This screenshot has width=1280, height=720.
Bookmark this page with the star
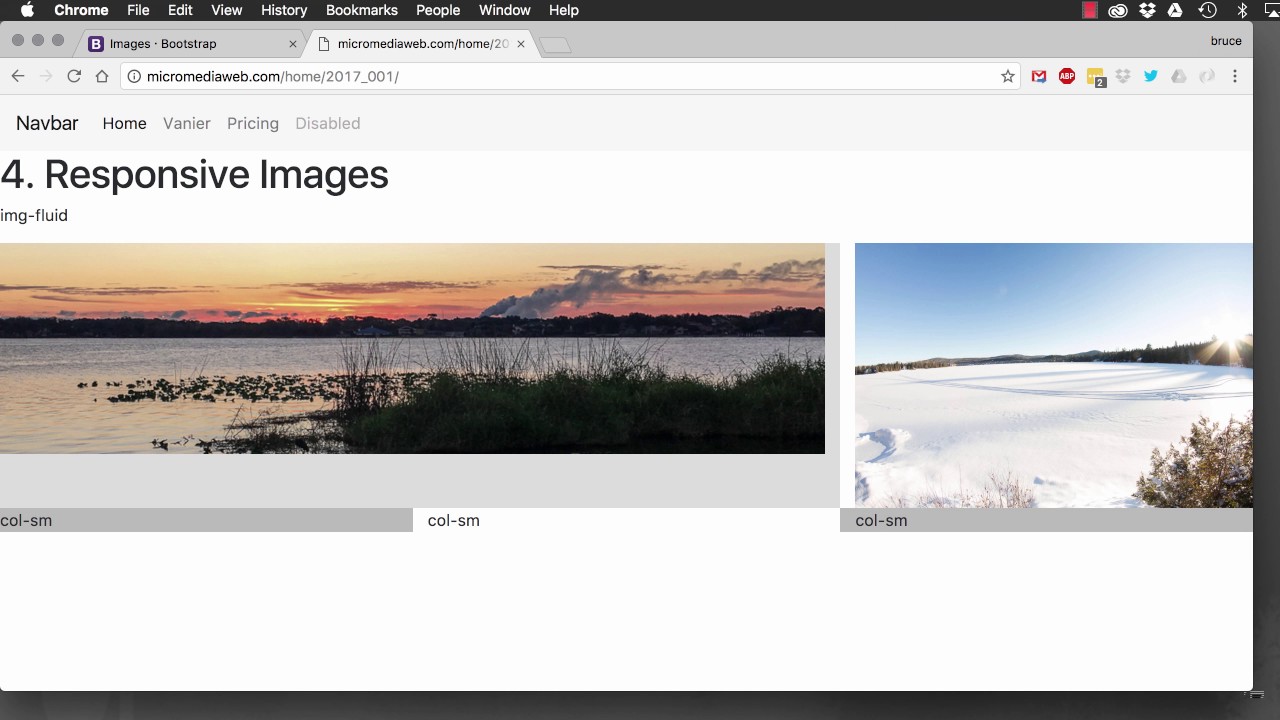click(x=1007, y=76)
